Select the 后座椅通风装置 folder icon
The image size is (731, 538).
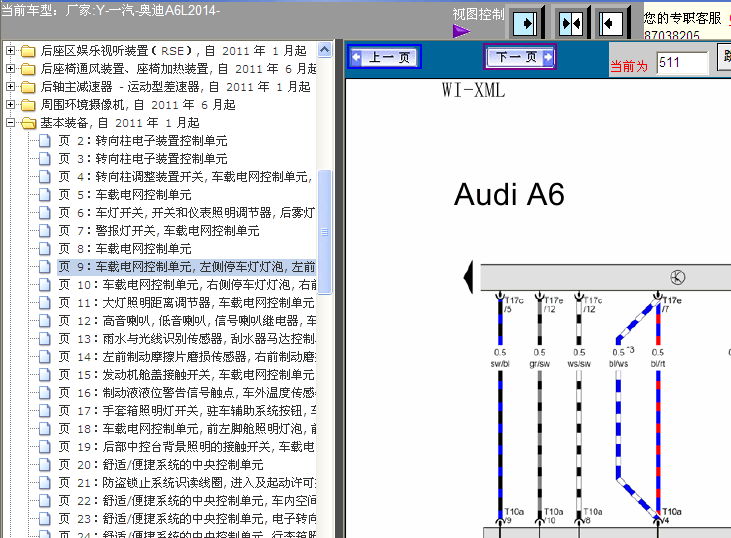click(28, 69)
